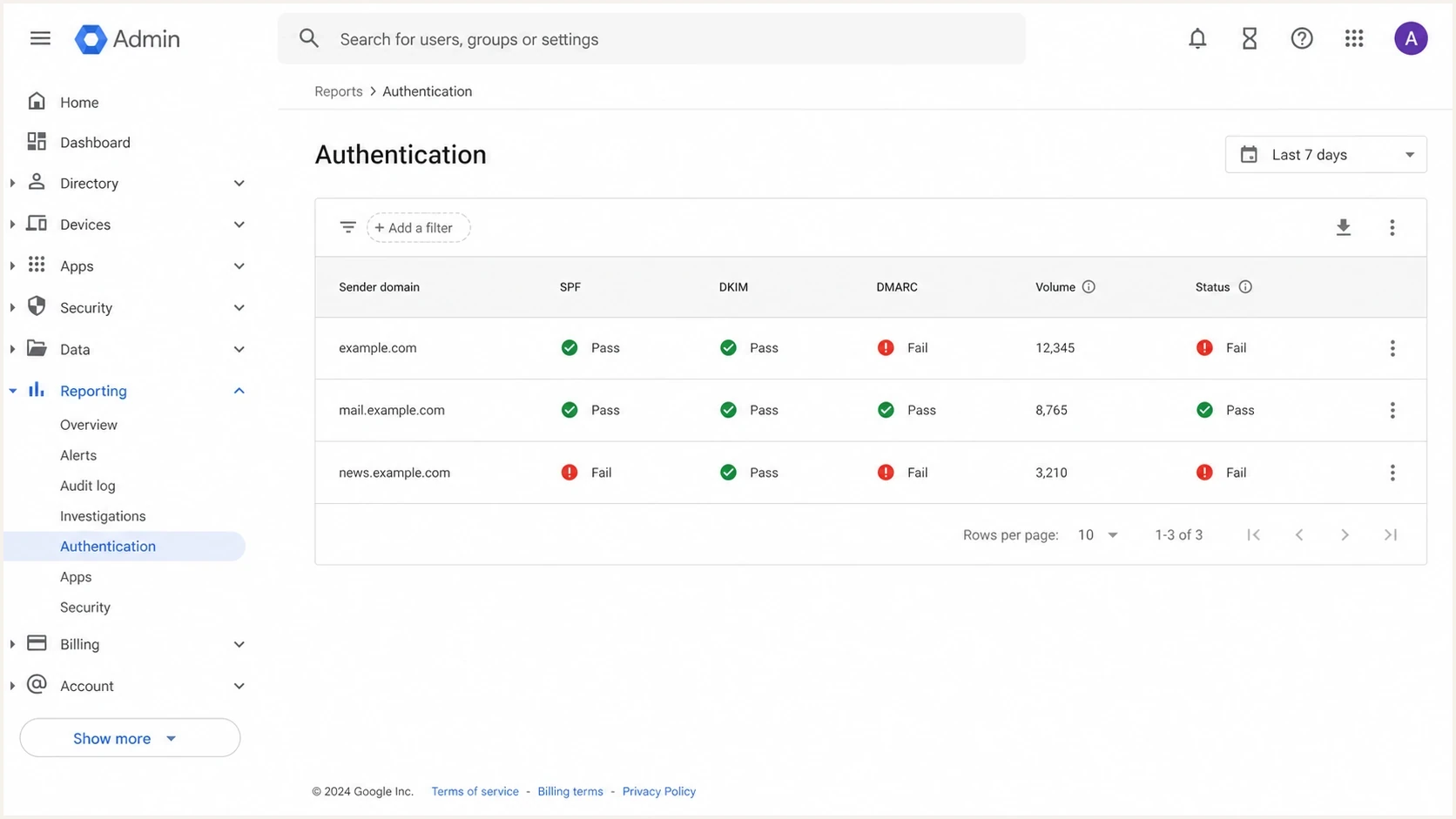
Task: Show Volume column info tooltip
Action: tap(1089, 287)
